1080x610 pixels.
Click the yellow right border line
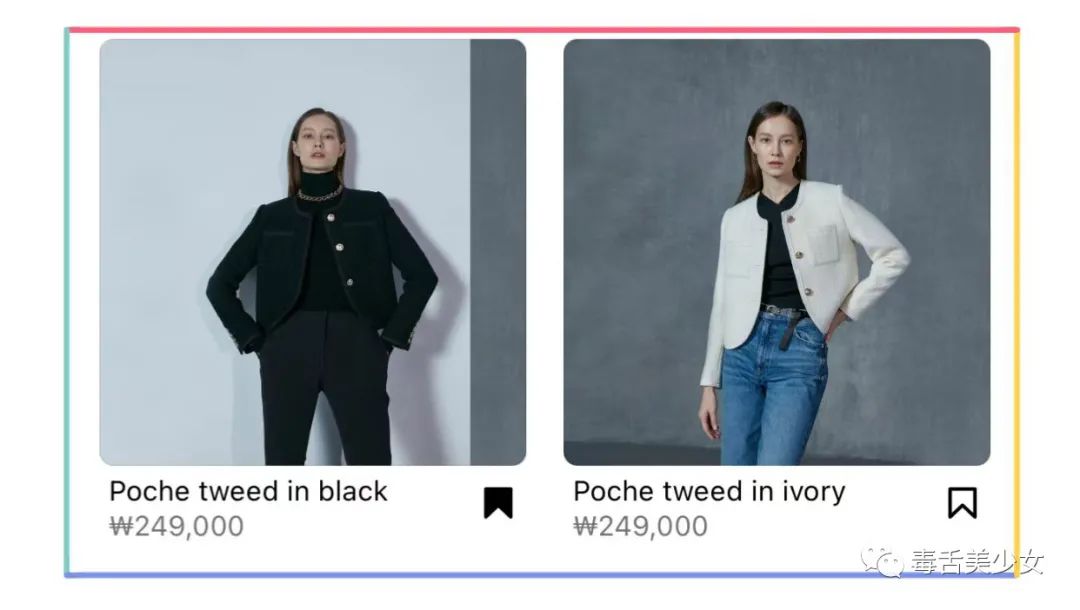coord(1017,302)
